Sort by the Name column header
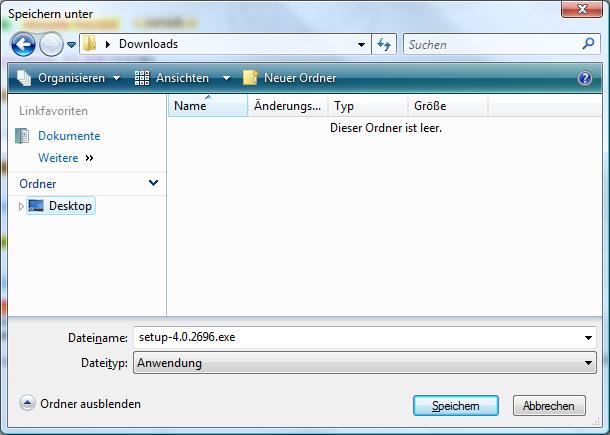Screen dimensions: 610x435 point(207,106)
